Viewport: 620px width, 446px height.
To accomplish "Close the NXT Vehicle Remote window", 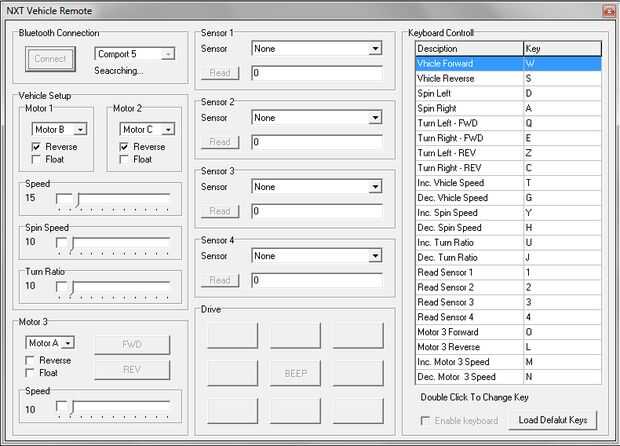I will coord(609,11).
